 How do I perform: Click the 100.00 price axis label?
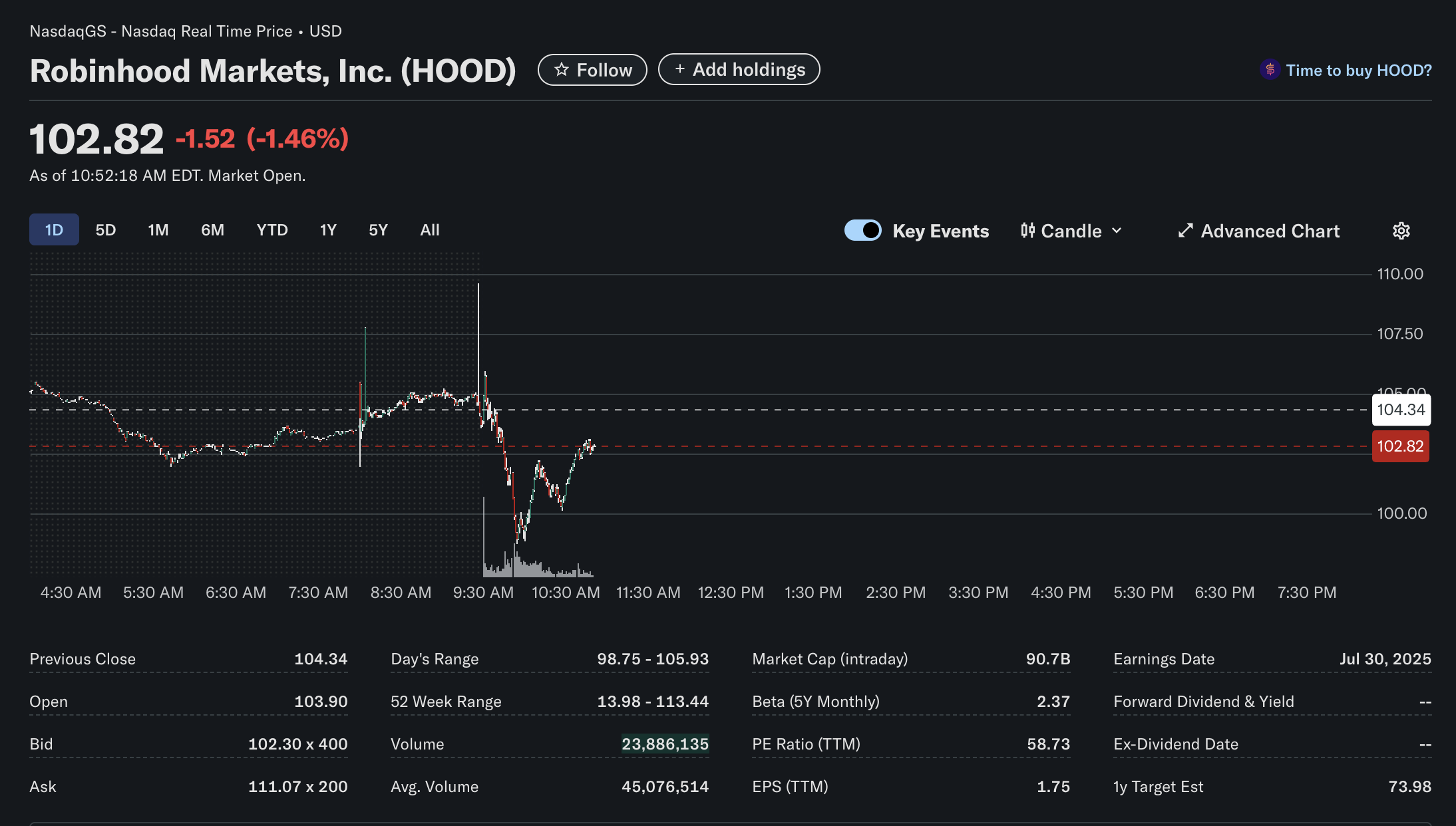click(x=1401, y=513)
